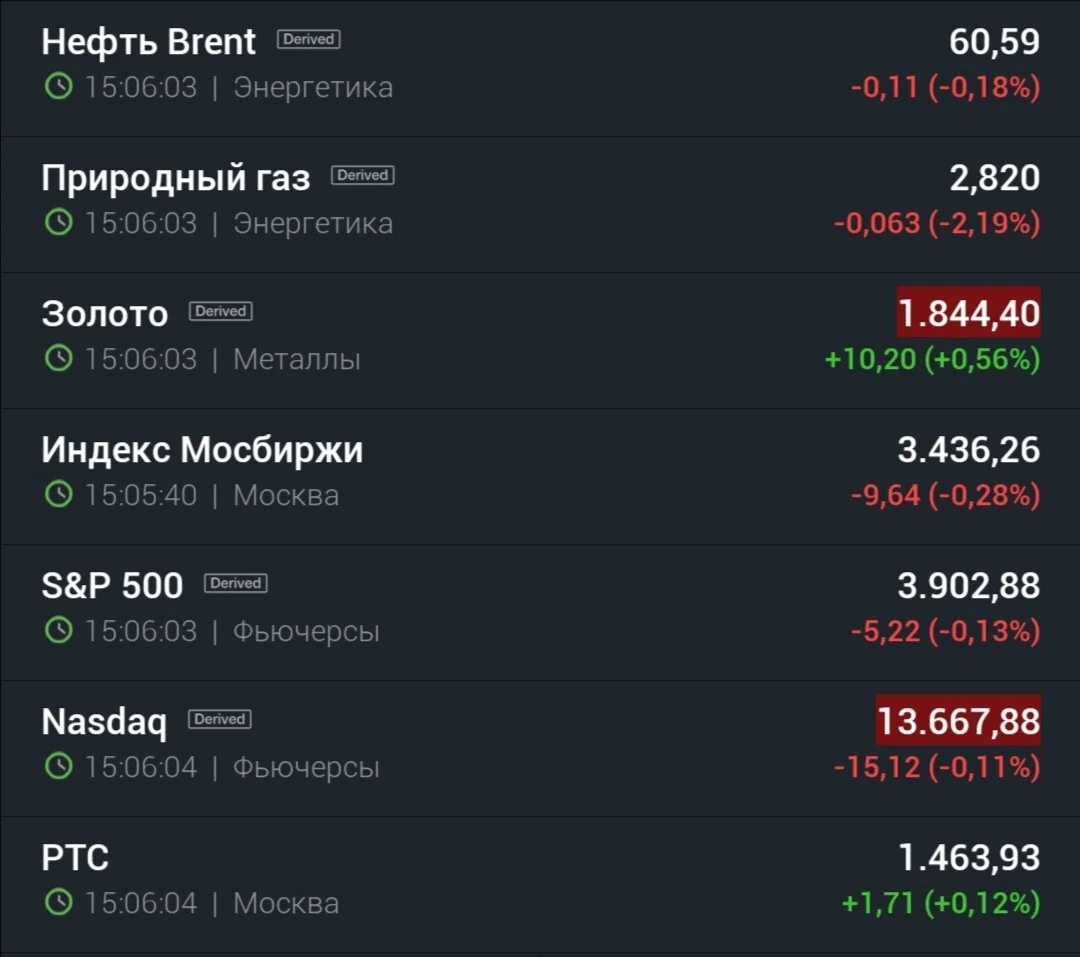Click the highlighted gold price 1.844,40

coord(968,312)
